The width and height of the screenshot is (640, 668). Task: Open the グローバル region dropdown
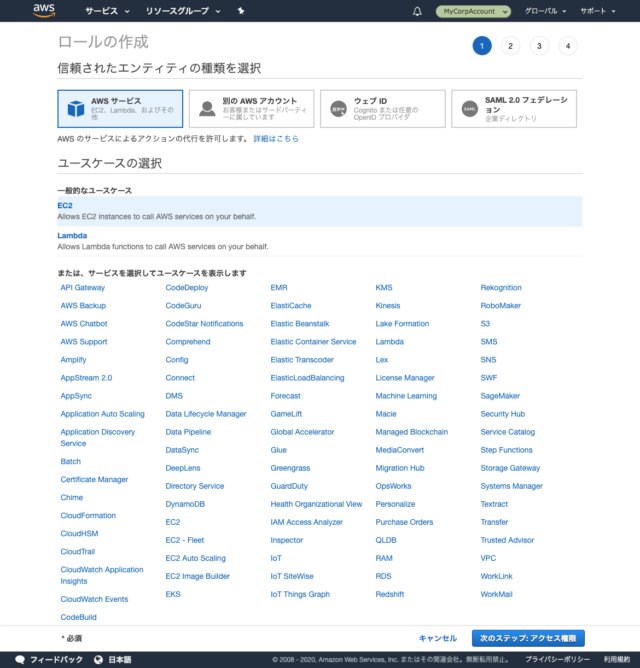545,11
